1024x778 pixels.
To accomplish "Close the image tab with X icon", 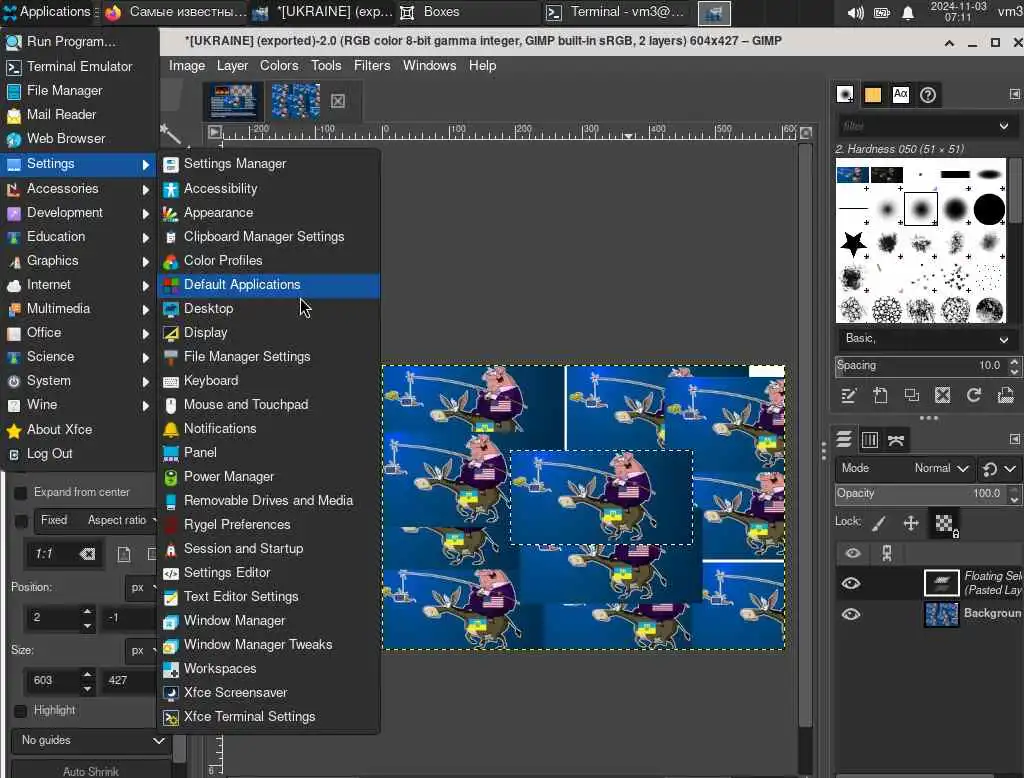I will pos(338,101).
